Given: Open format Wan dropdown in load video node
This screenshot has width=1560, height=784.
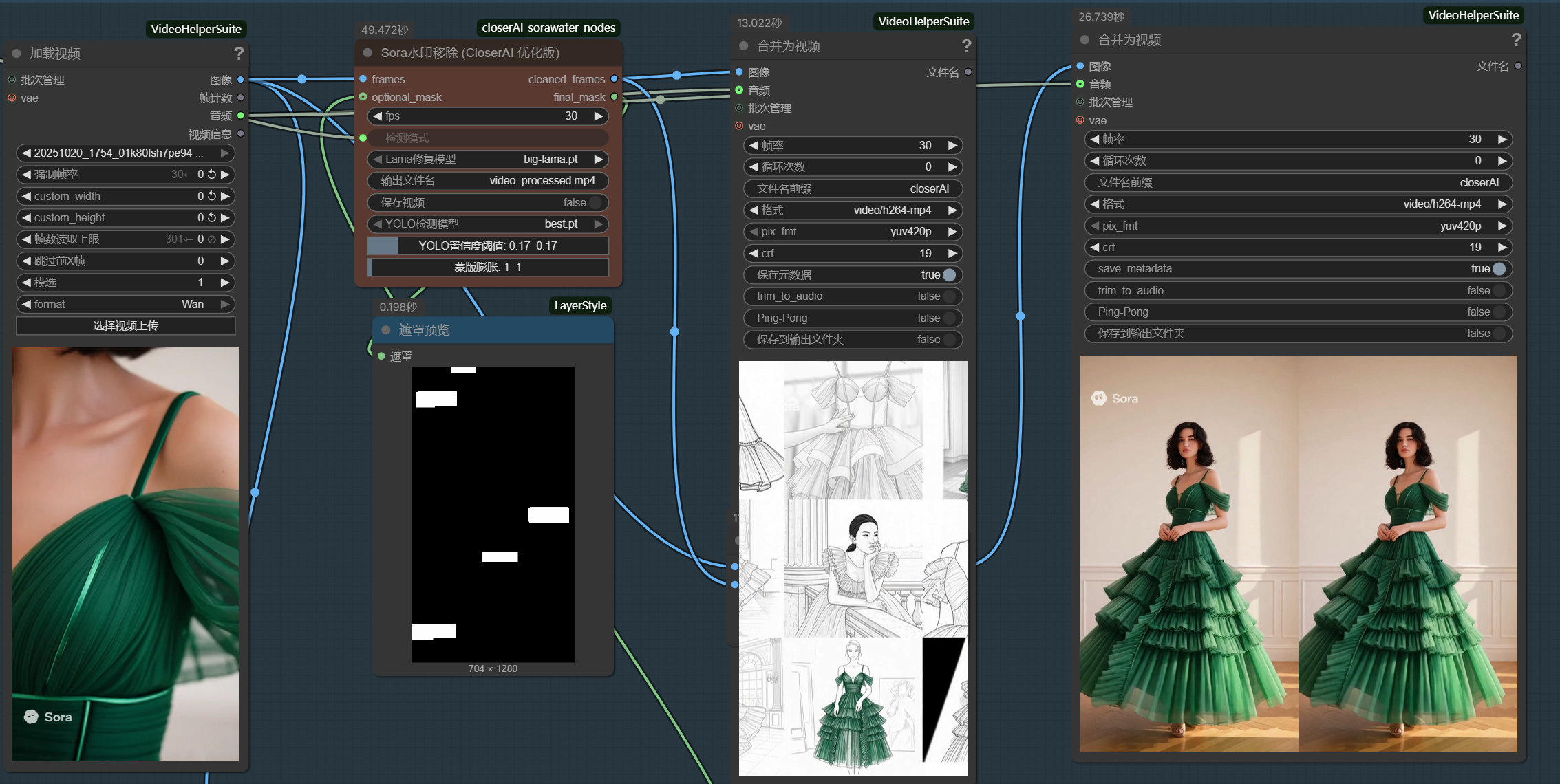Looking at the screenshot, I should 125,305.
